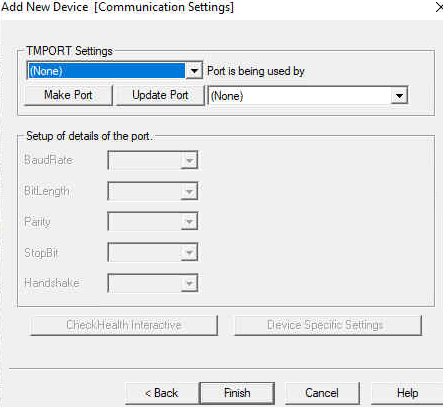
Task: Click the Update Port button
Action: [160, 95]
